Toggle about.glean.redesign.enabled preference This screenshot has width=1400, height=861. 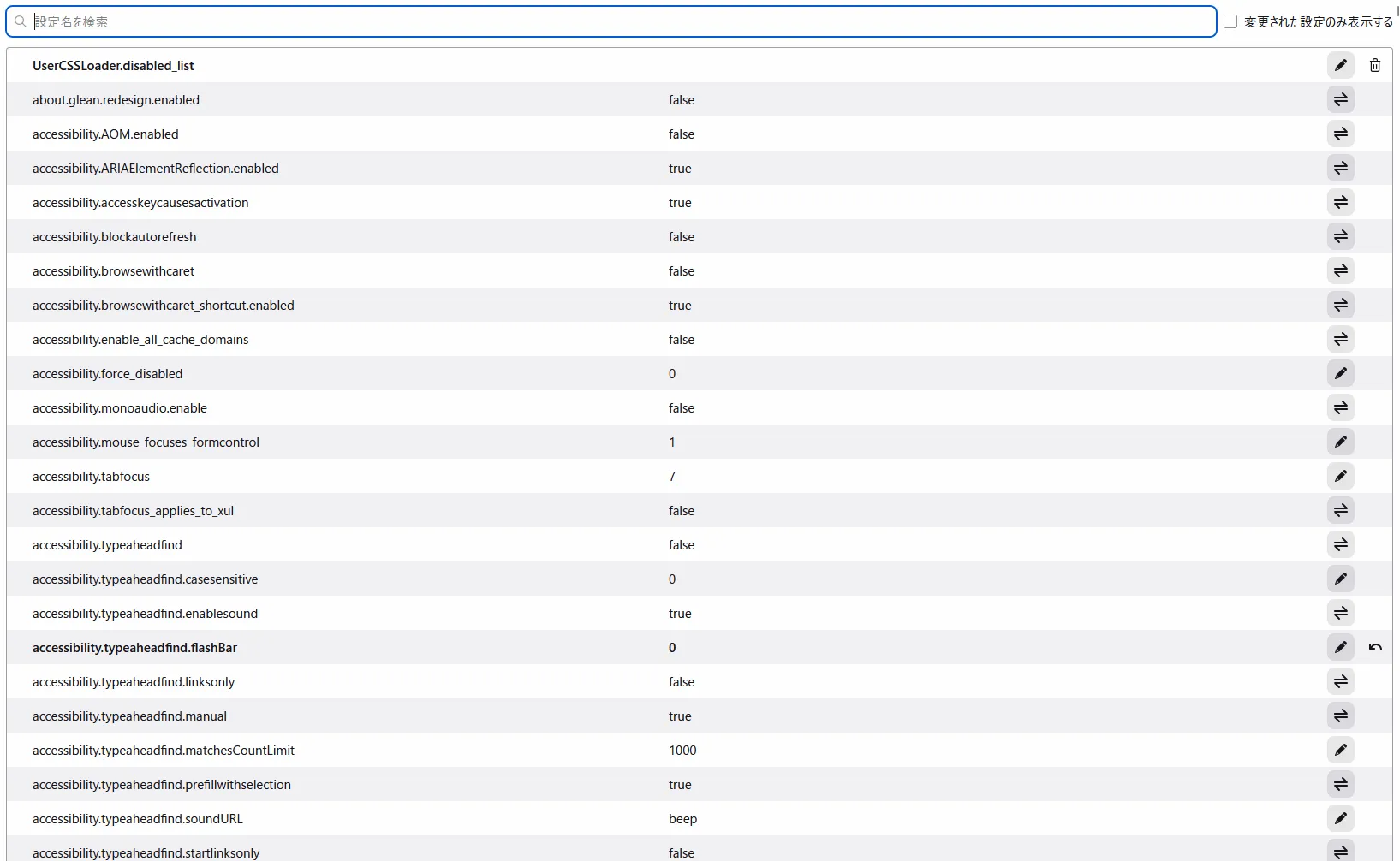point(1340,99)
